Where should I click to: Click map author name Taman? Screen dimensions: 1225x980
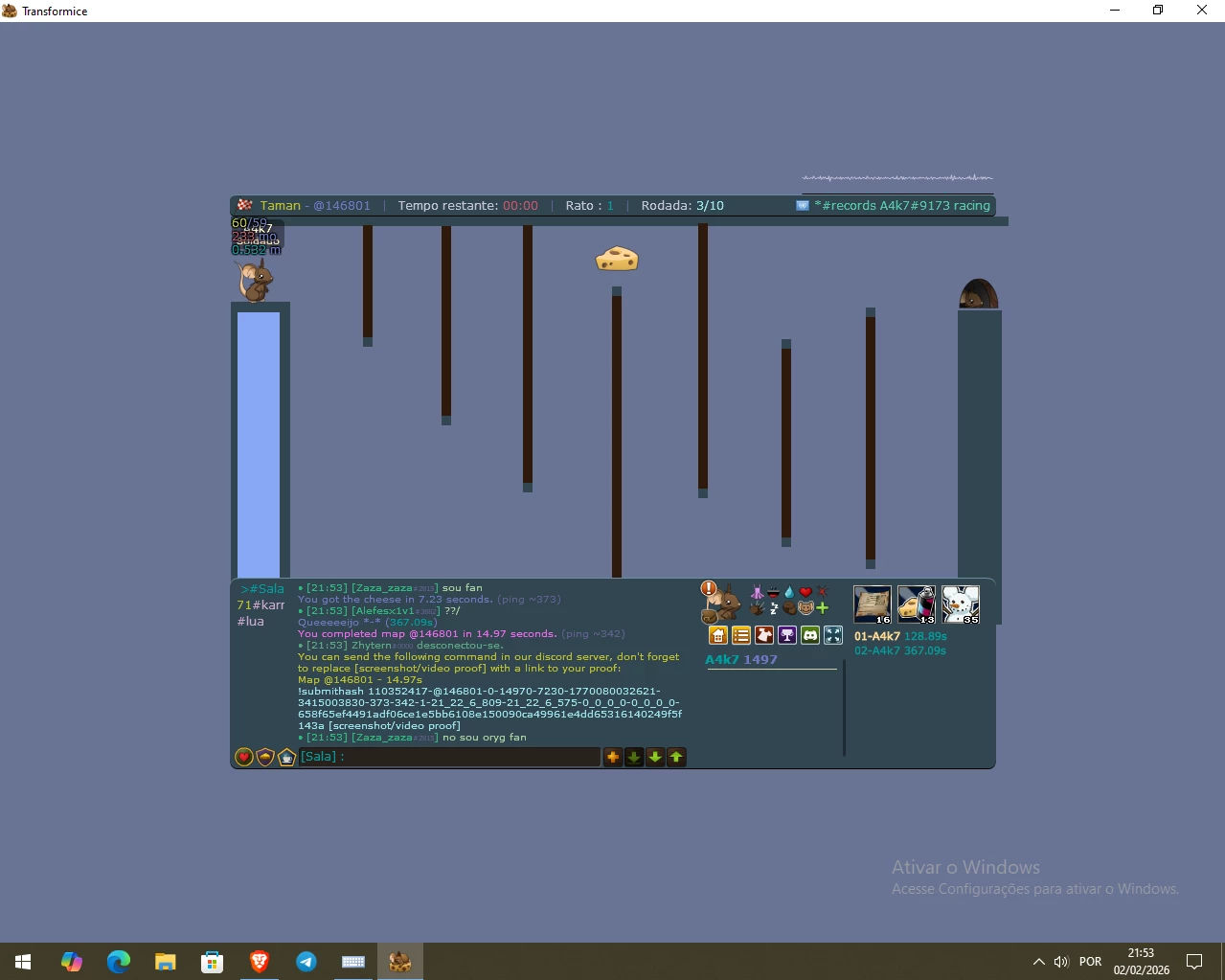280,206
